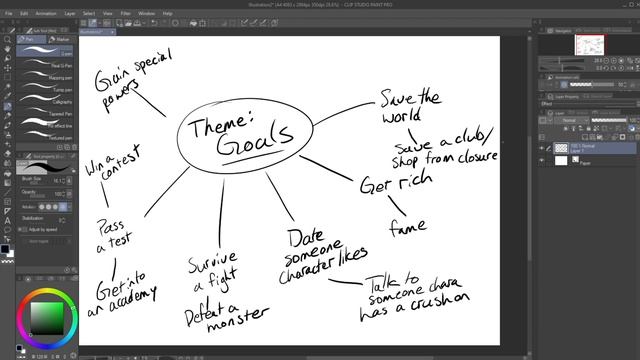Switch to the Marker sub tool tab

click(x=59, y=39)
